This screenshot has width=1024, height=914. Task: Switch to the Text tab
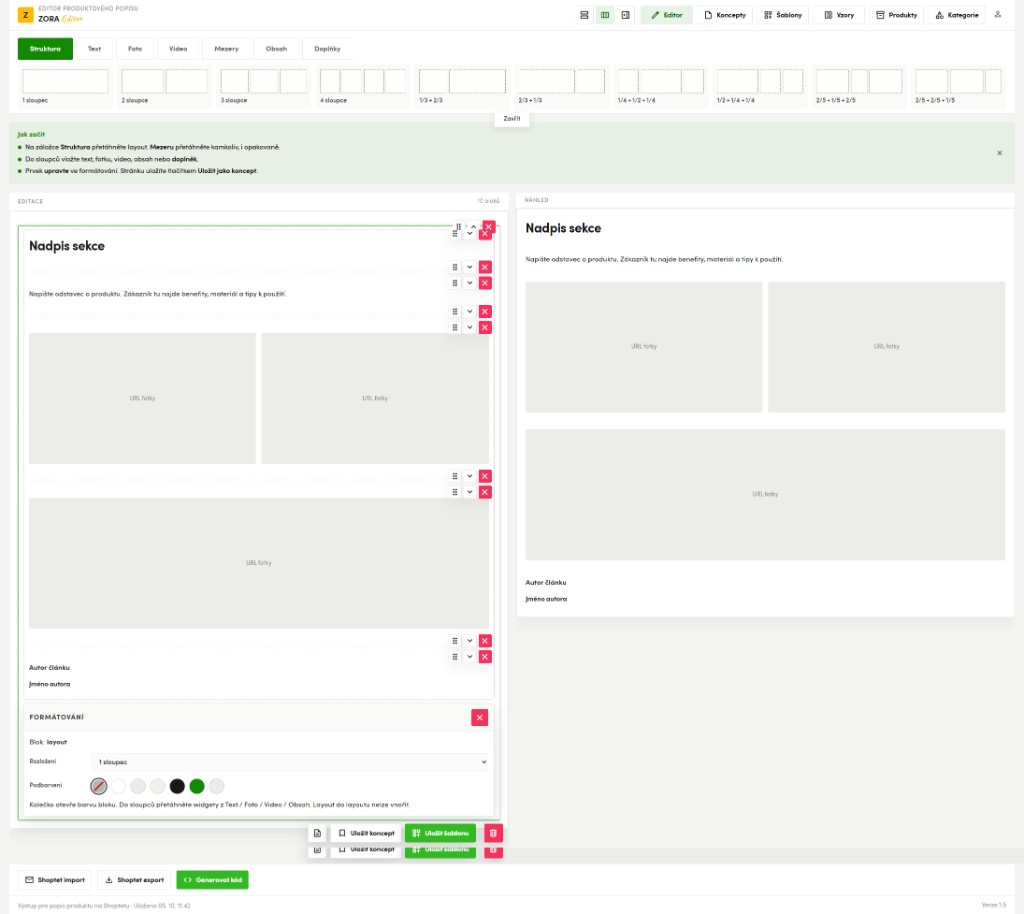pos(95,49)
